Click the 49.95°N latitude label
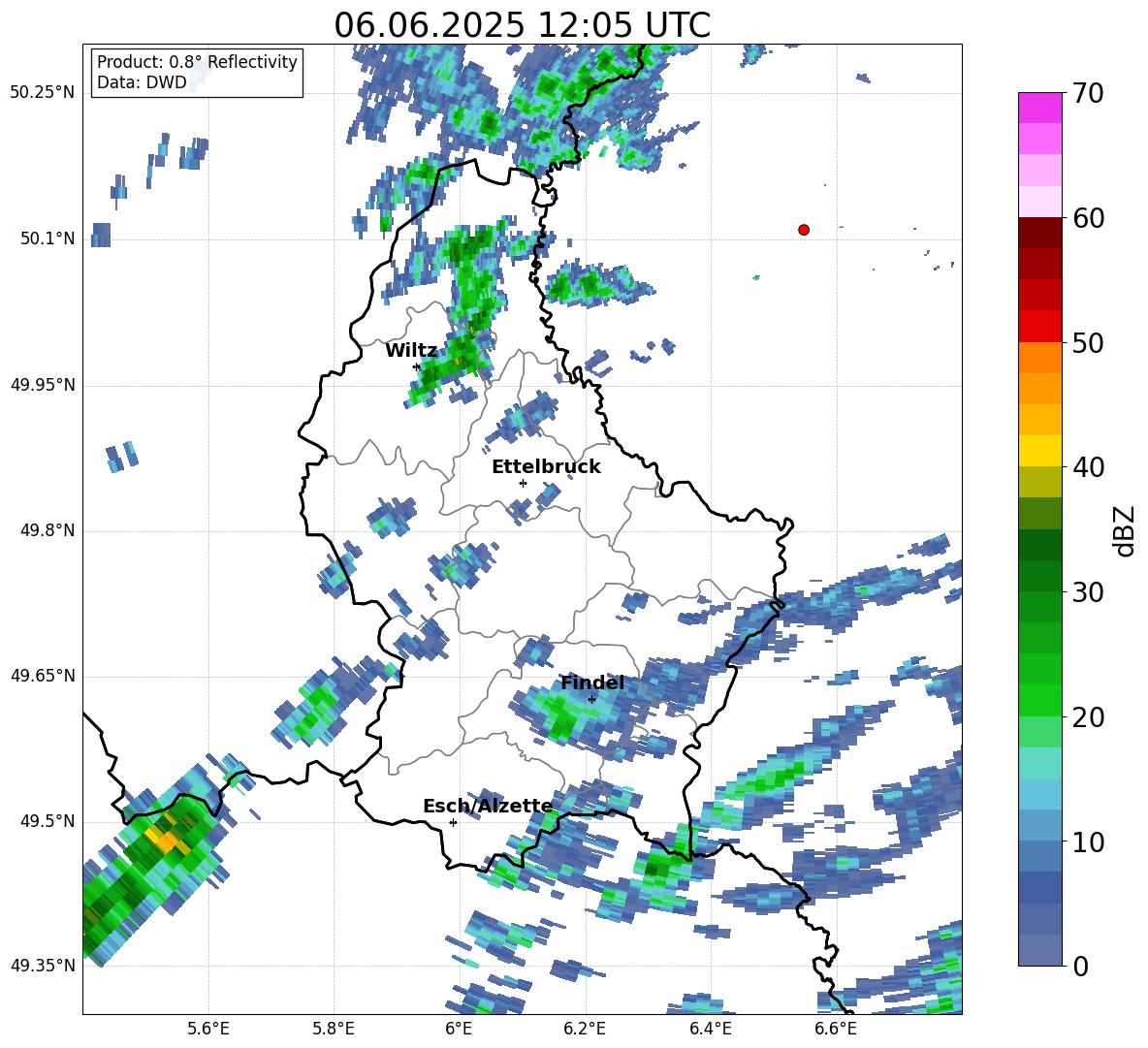This screenshot has height=1048, width=1148. pyautogui.click(x=43, y=385)
